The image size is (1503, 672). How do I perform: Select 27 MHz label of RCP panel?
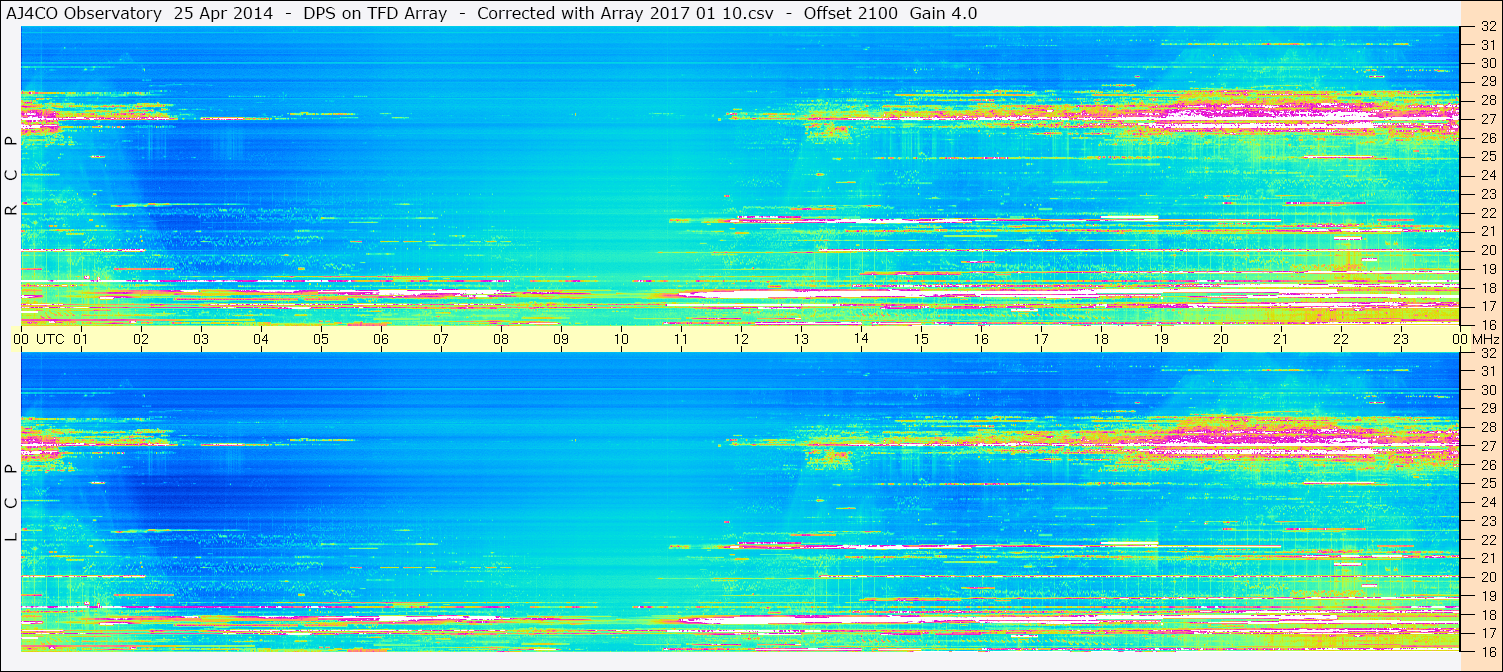click(x=1487, y=119)
